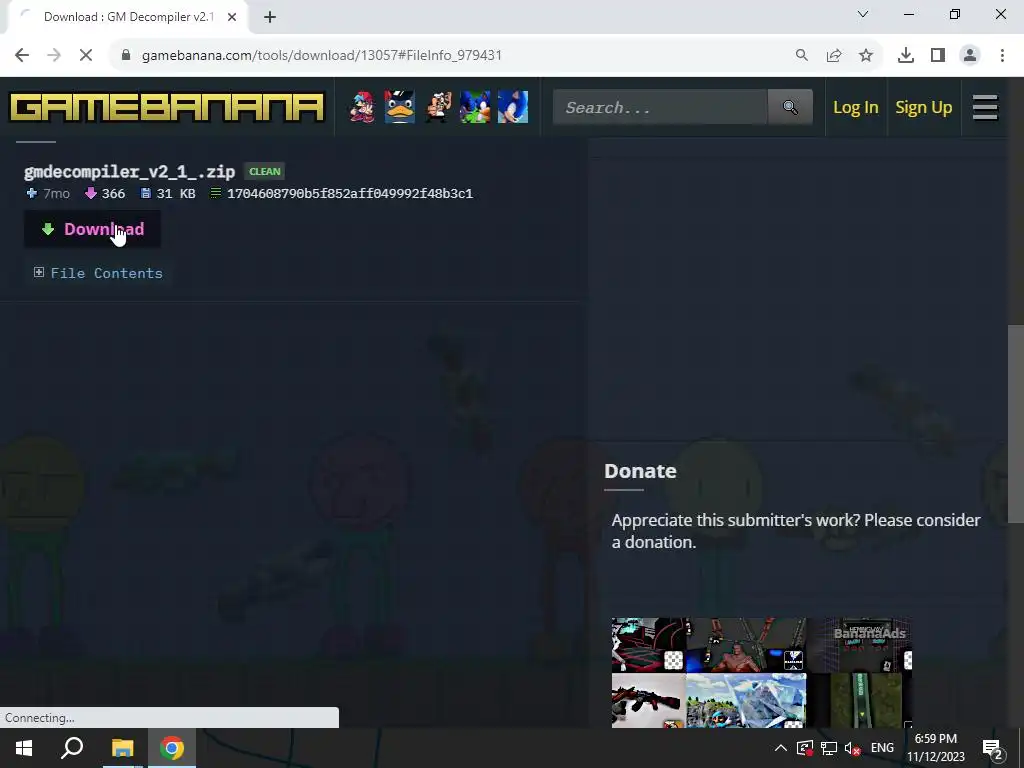Open File Explorer from the taskbar
Image resolution: width=1024 pixels, height=768 pixels.
(122, 748)
